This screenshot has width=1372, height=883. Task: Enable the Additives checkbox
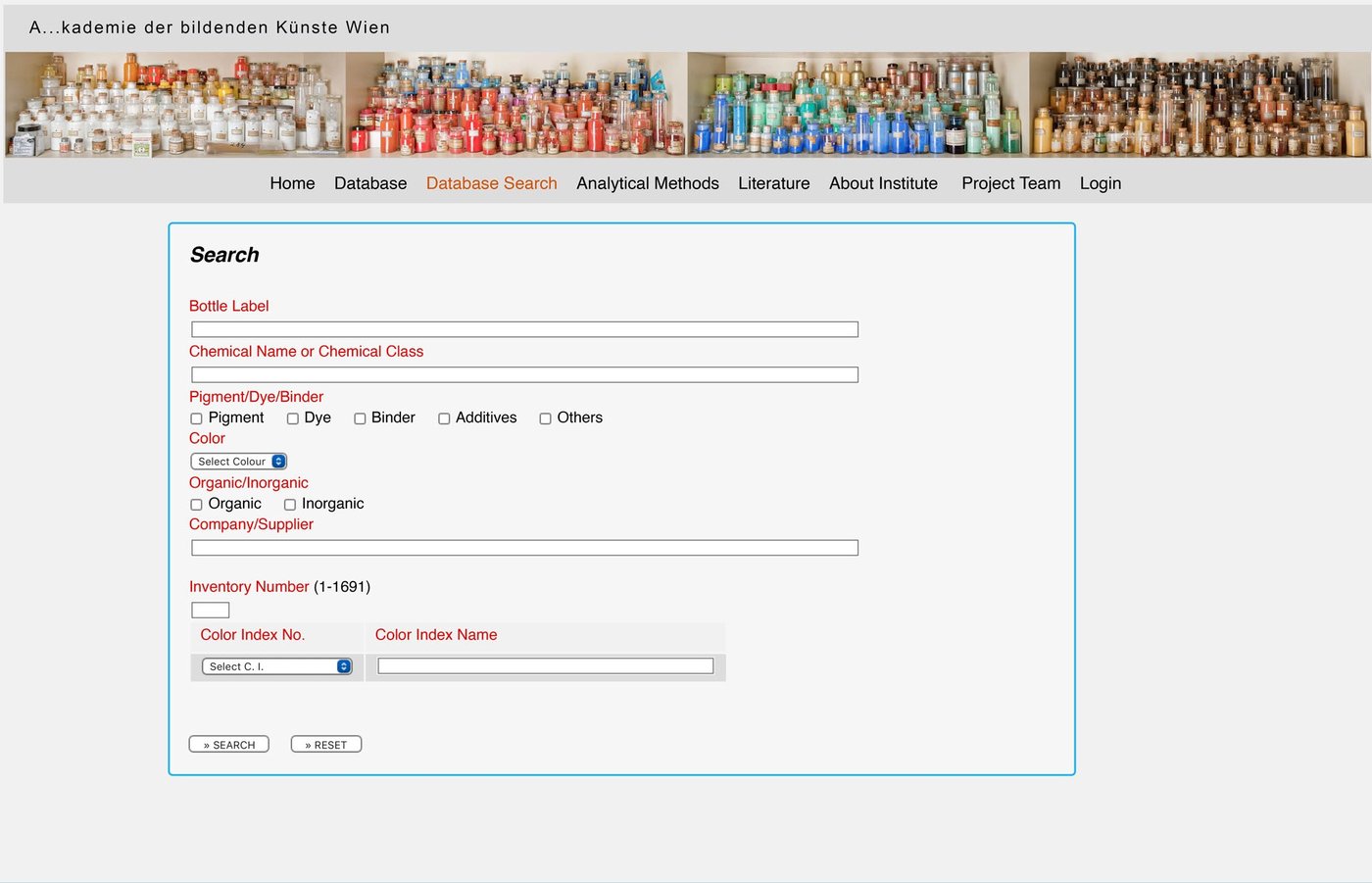click(x=444, y=418)
